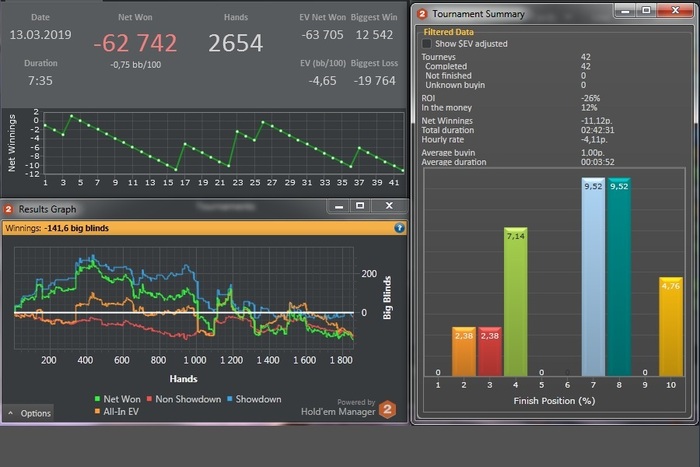Click the Average duration value 00:03:52

pyautogui.click(x=597, y=162)
